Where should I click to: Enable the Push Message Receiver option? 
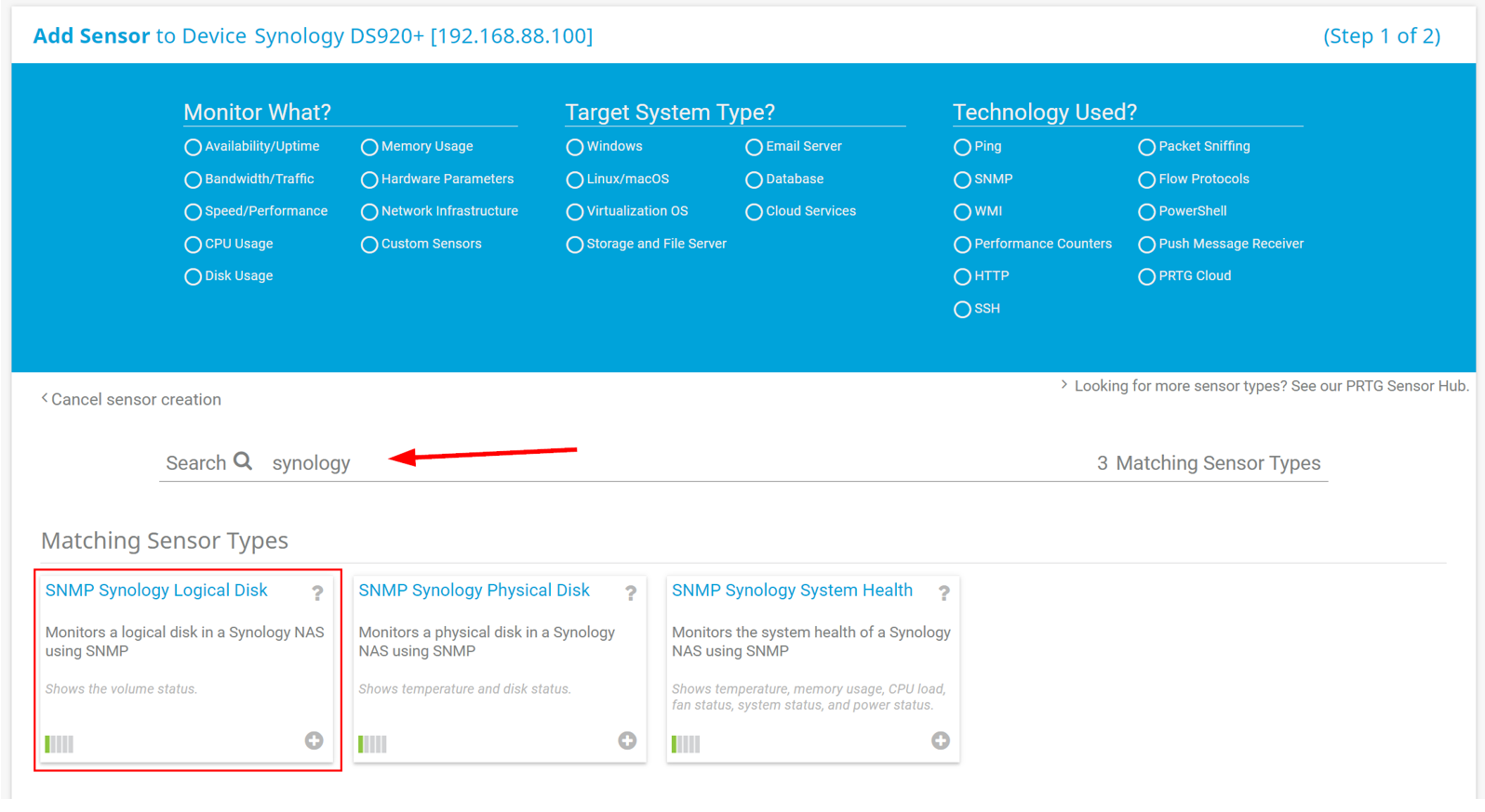(1146, 245)
